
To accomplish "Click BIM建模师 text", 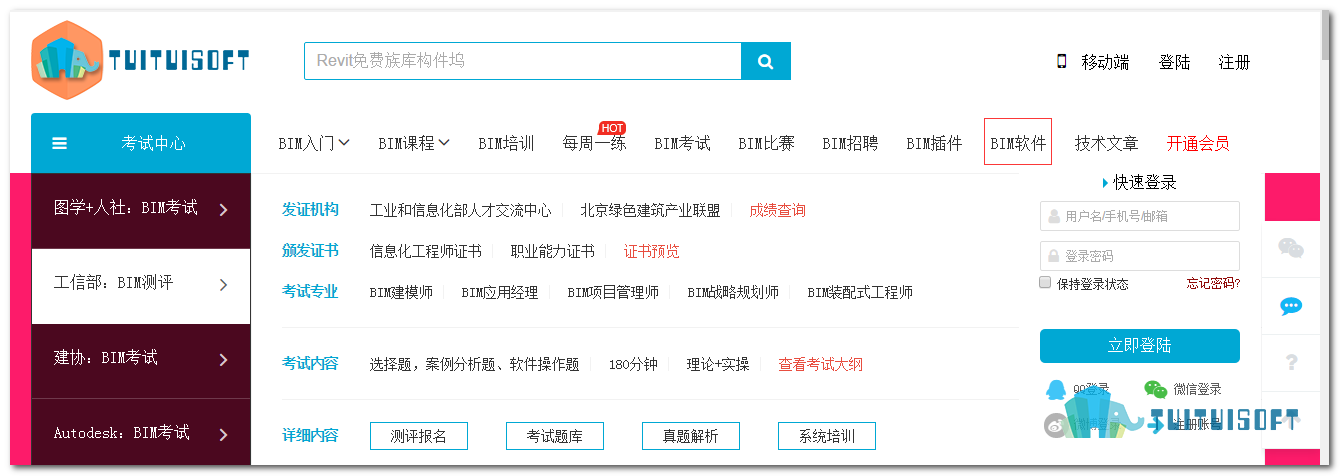I will (x=401, y=293).
